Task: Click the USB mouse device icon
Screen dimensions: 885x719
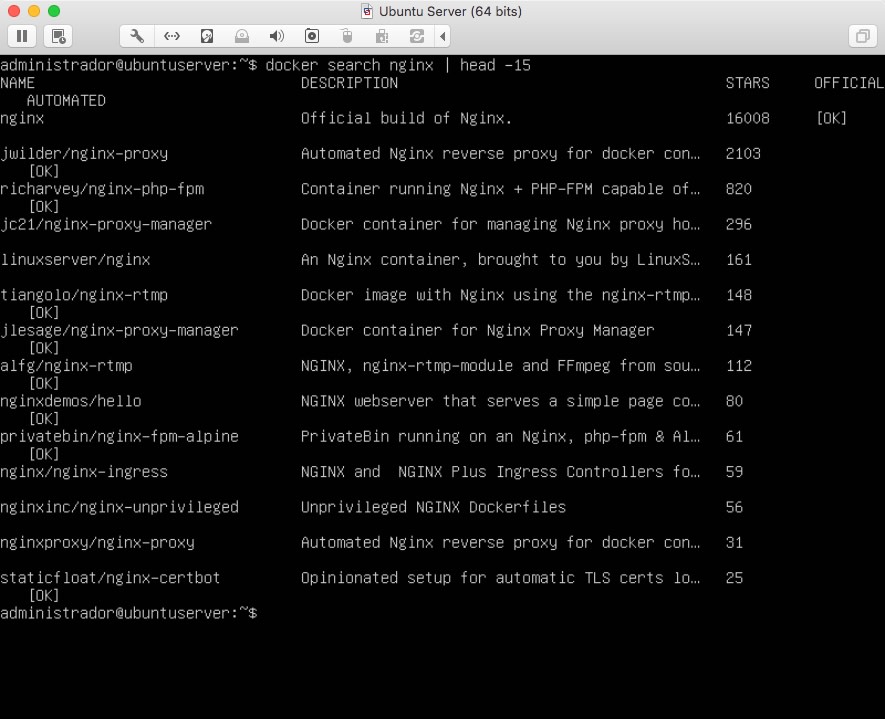Action: coord(347,37)
